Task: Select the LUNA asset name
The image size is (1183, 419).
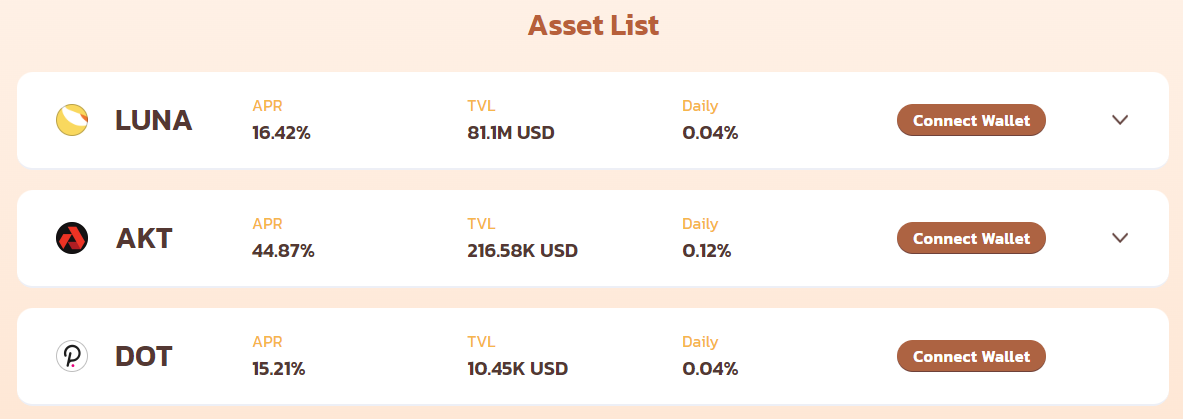Action: (x=154, y=120)
